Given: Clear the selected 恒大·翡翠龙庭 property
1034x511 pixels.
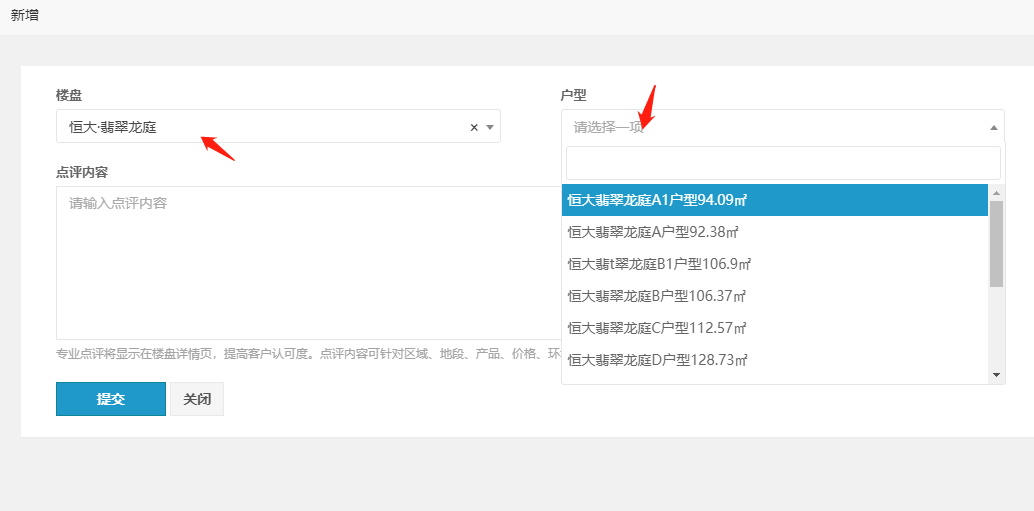Looking at the screenshot, I should tap(473, 128).
